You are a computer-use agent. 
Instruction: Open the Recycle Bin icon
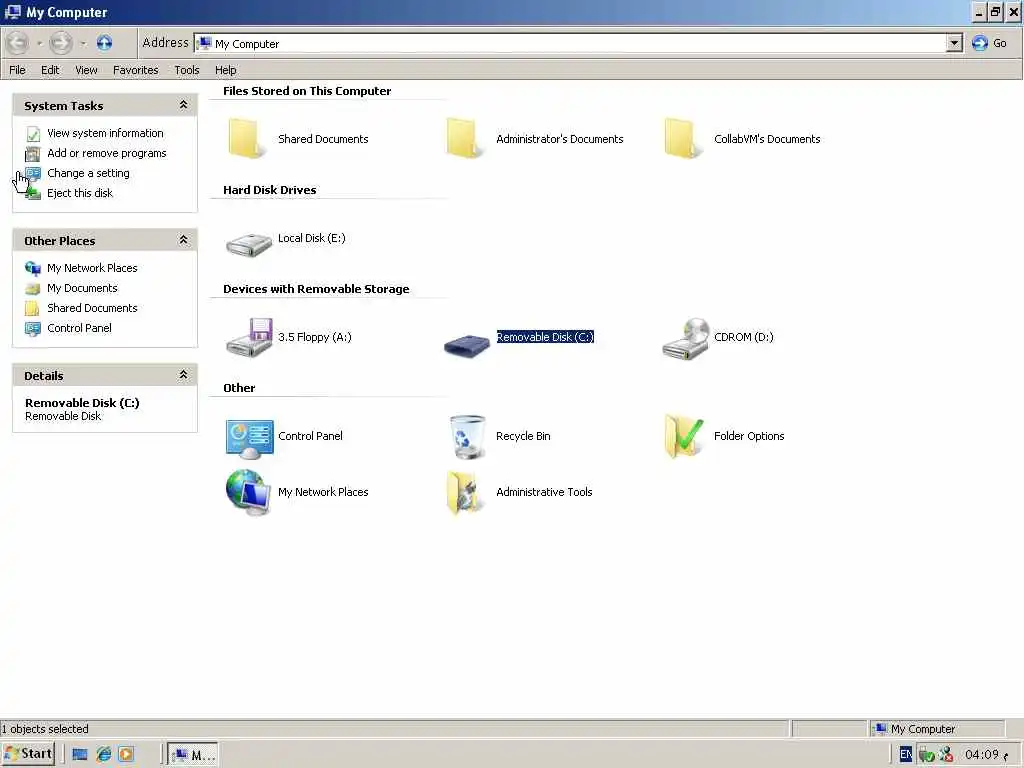pyautogui.click(x=468, y=436)
